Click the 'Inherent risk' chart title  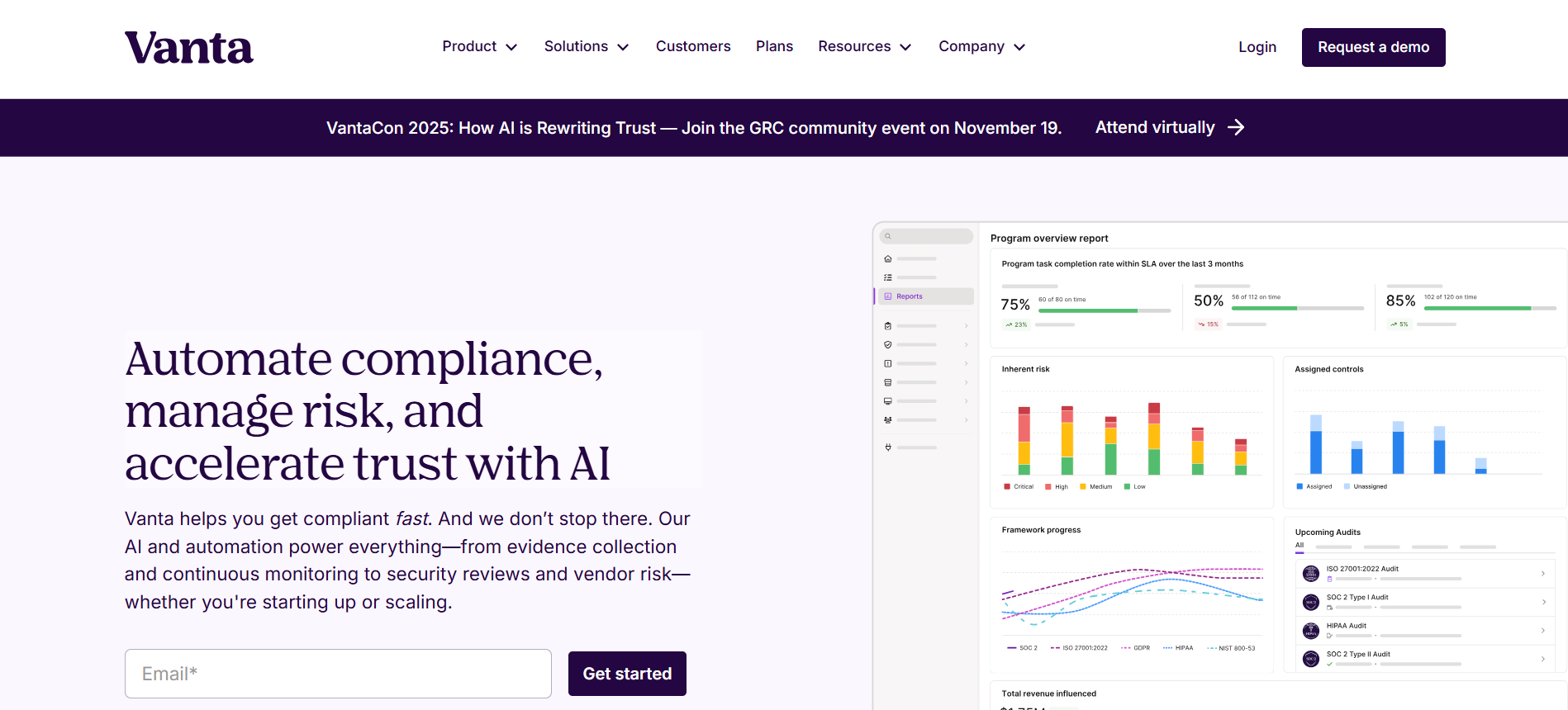[1025, 369]
